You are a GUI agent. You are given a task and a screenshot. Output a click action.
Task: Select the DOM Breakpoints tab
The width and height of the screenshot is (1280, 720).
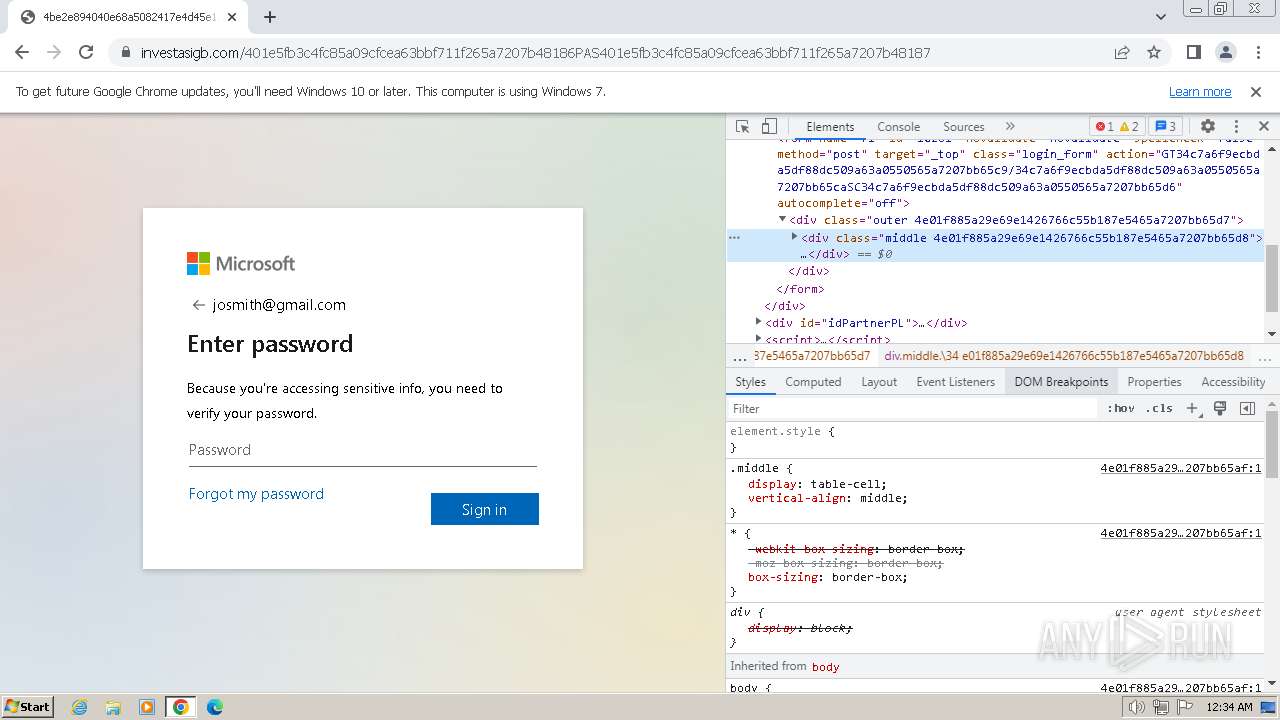[x=1061, y=381]
